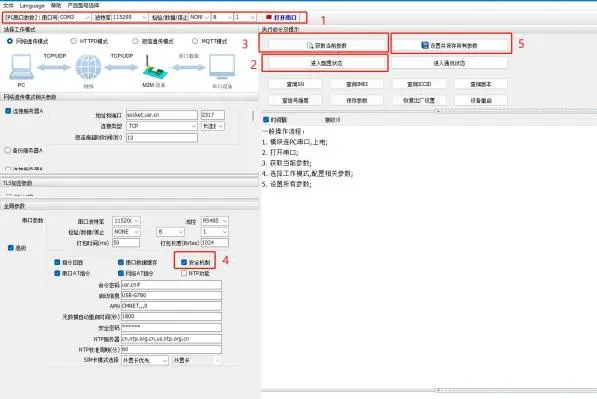
Task: Click the packing time field showing 50
Action: [x=126, y=243]
